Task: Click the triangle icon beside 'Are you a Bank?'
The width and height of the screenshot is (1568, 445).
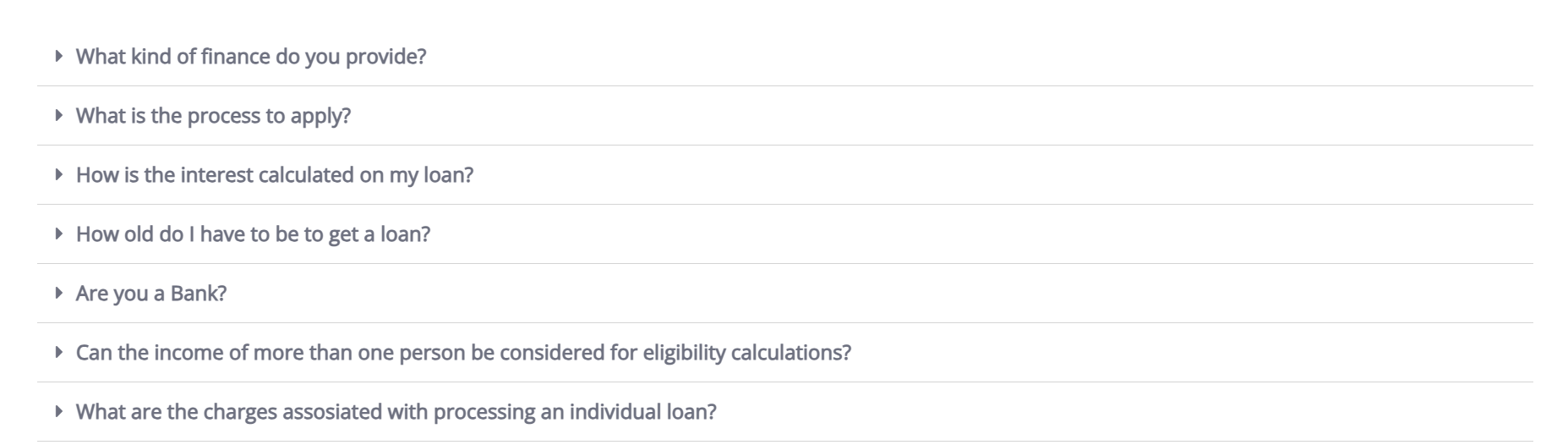Action: [x=58, y=293]
